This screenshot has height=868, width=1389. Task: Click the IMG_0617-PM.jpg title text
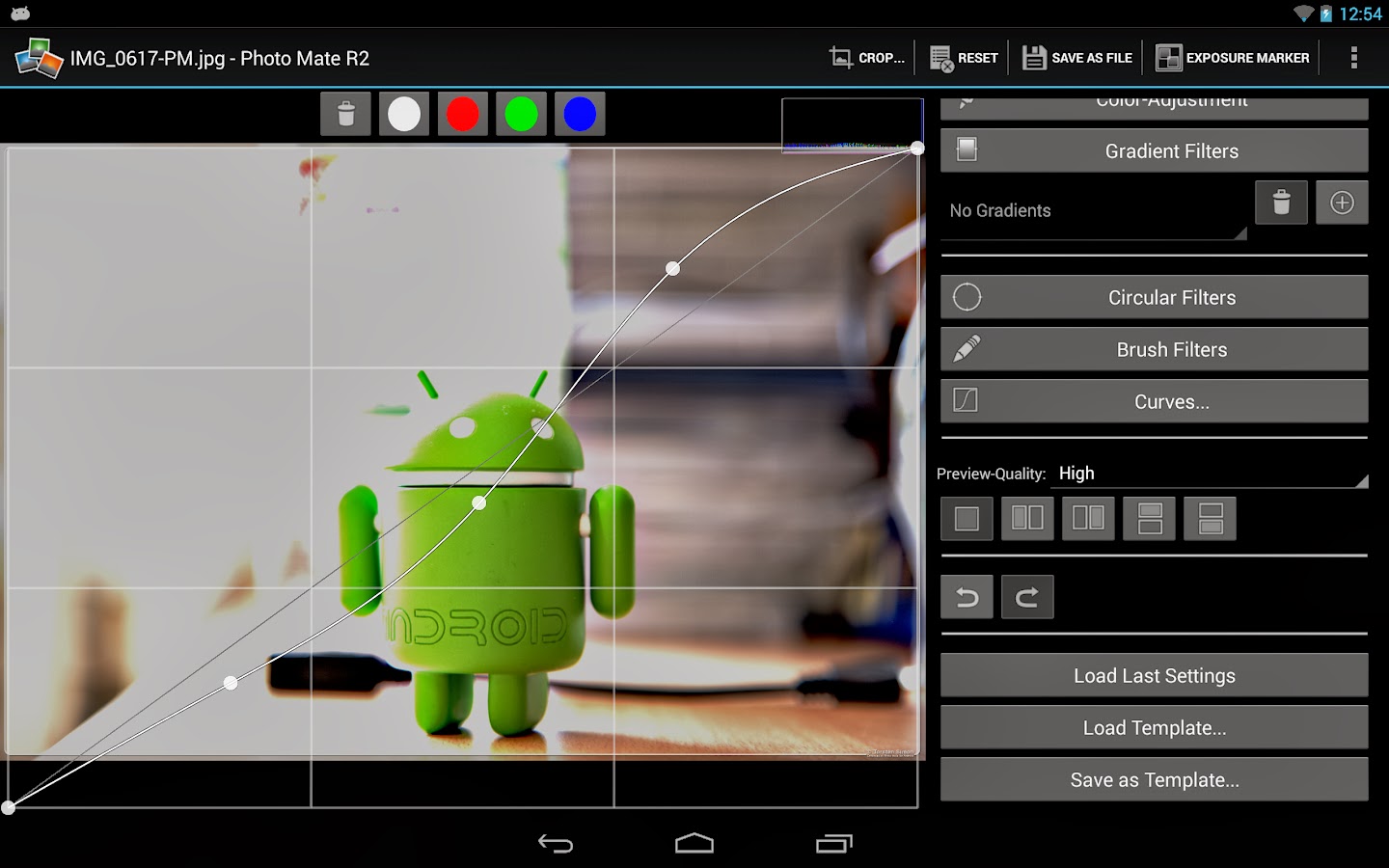(x=219, y=58)
